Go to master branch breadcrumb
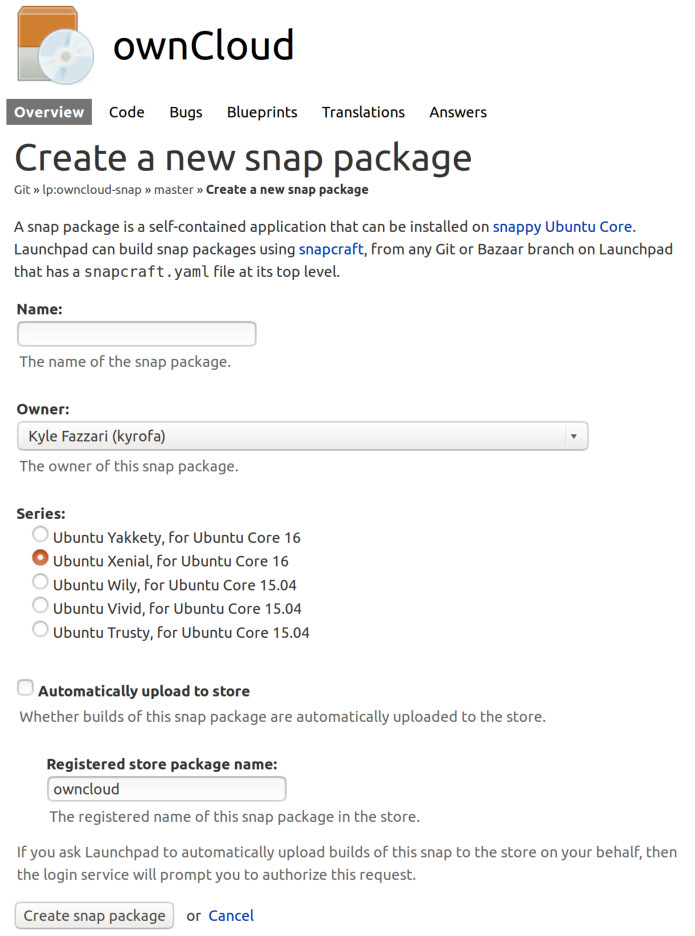 [174, 190]
